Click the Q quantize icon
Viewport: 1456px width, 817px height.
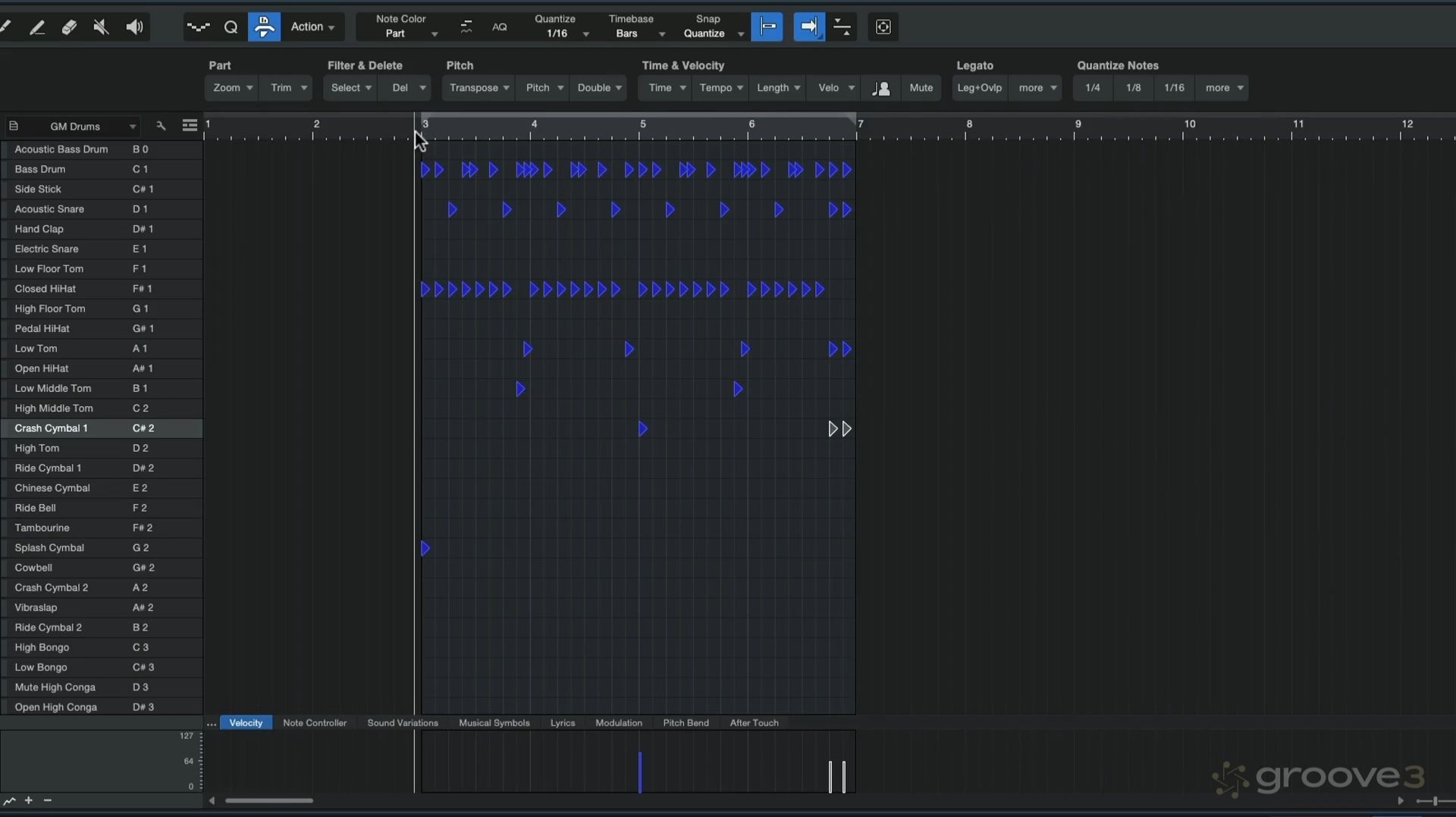231,27
